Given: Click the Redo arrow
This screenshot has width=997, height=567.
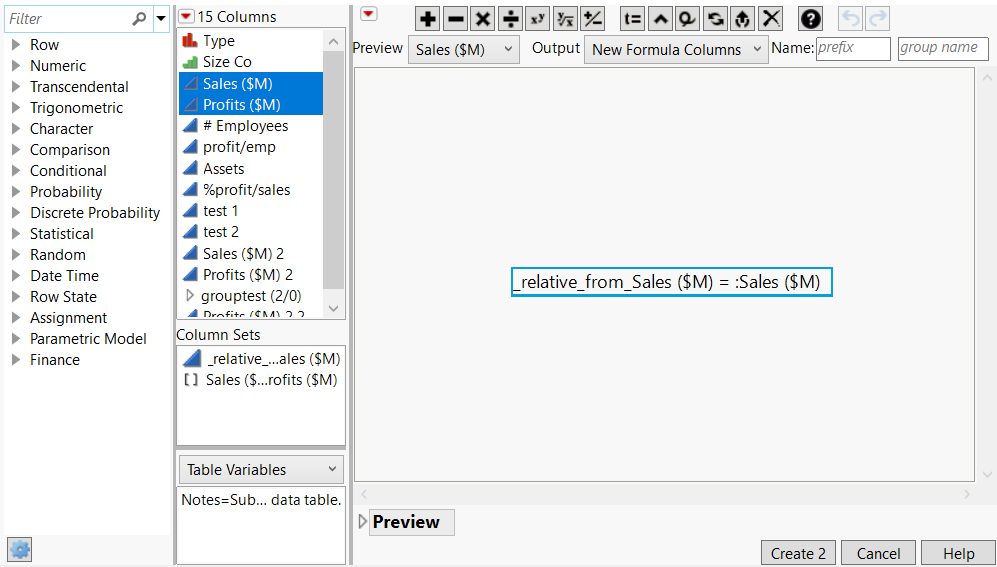Looking at the screenshot, I should point(877,19).
